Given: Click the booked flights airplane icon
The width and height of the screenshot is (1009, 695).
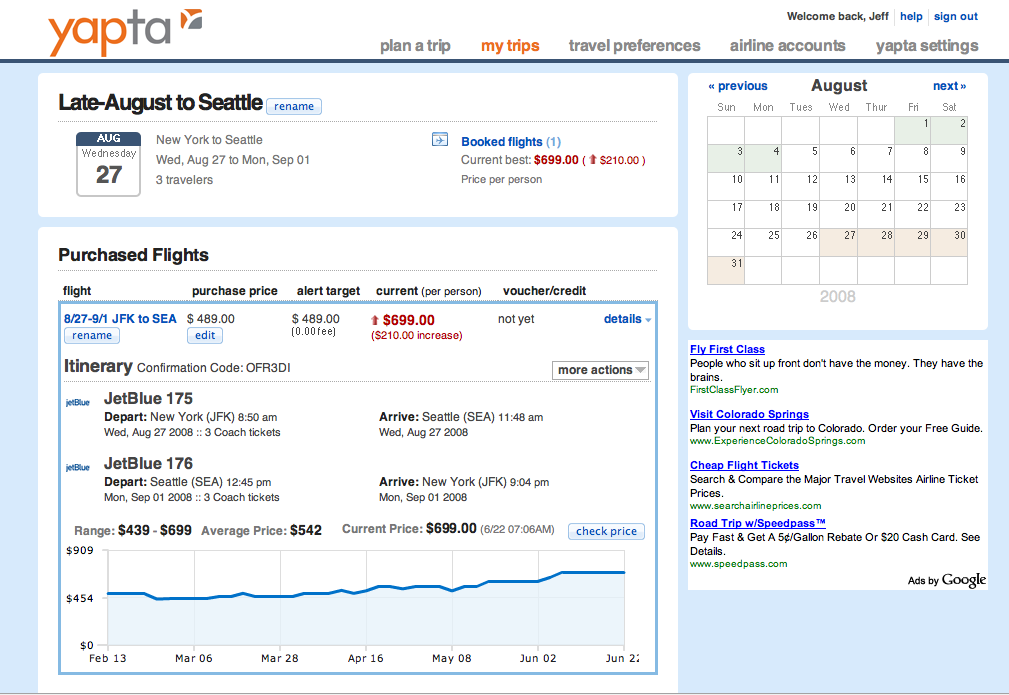Looking at the screenshot, I should (440, 140).
